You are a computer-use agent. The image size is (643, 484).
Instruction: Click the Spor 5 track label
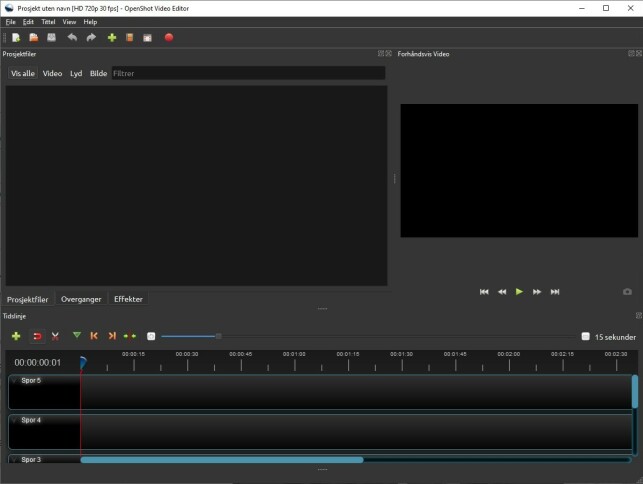click(31, 381)
